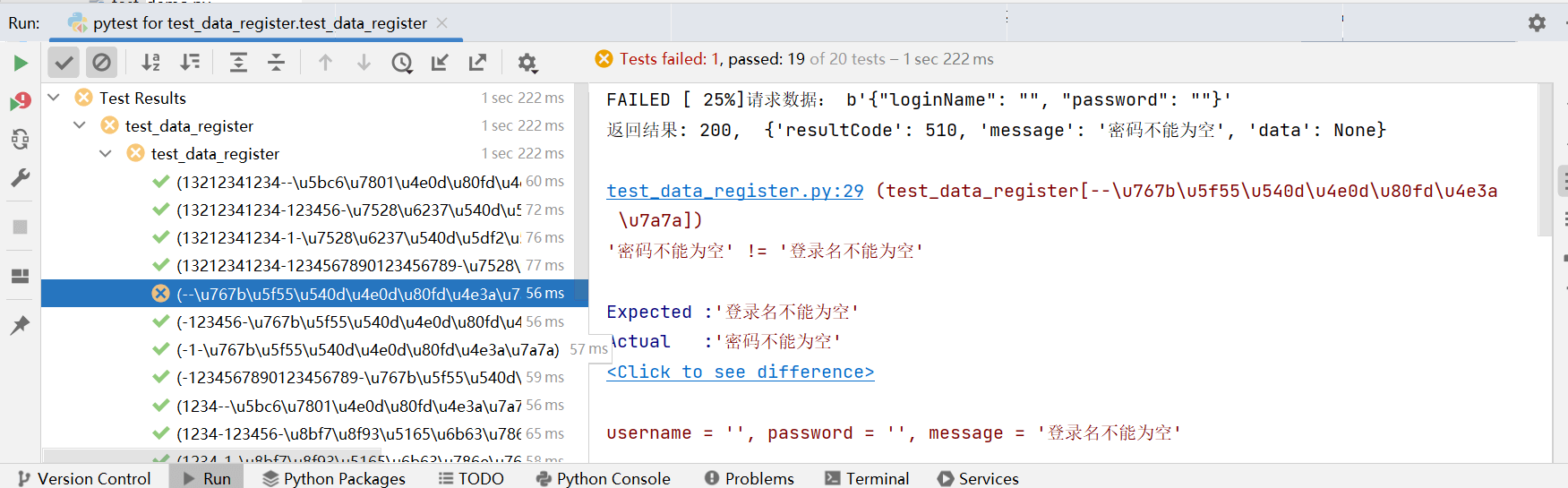This screenshot has height=488, width=1568.
Task: Sort tests alphabetically
Action: 151,63
